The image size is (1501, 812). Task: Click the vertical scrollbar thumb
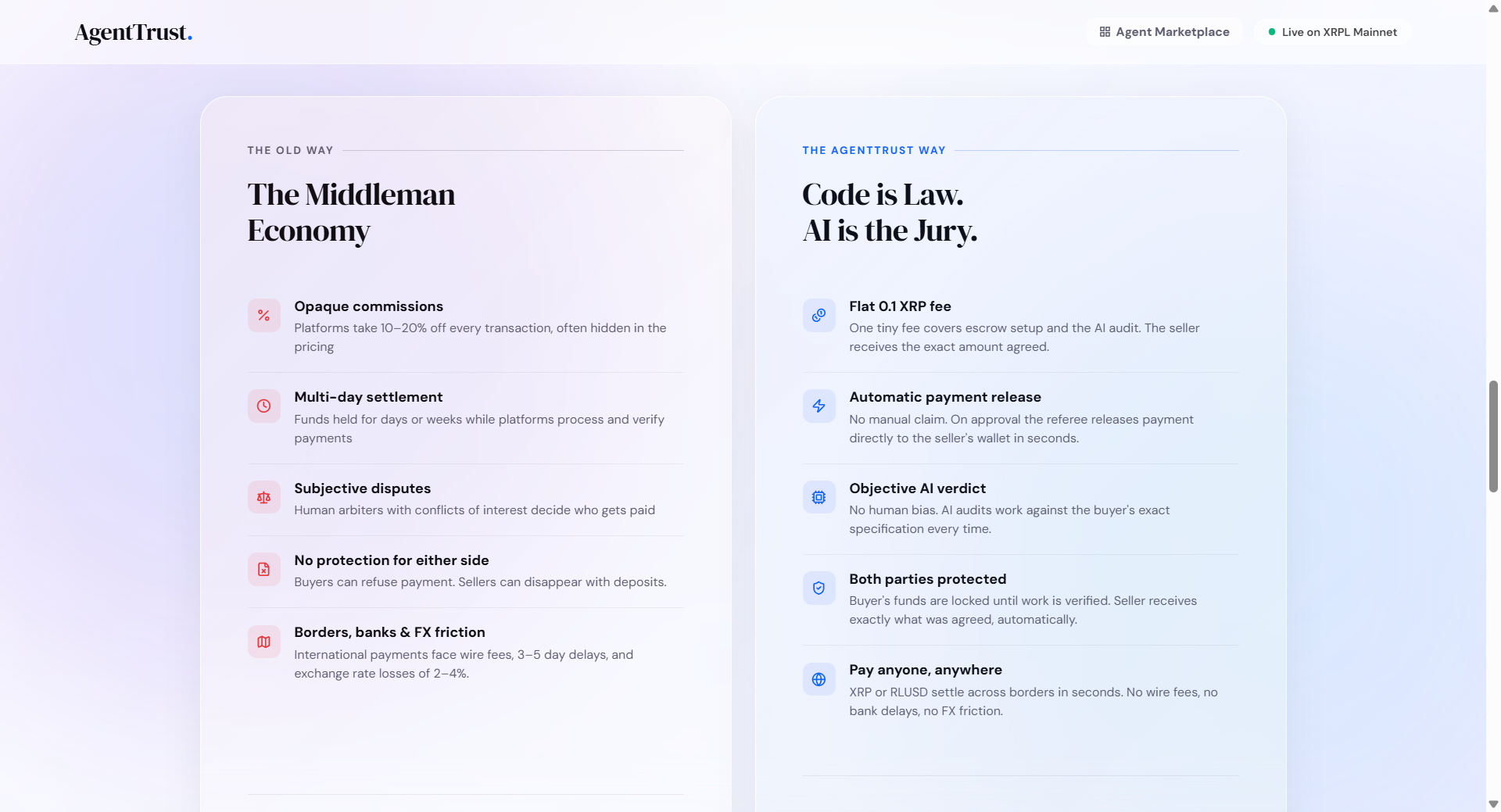1493,436
